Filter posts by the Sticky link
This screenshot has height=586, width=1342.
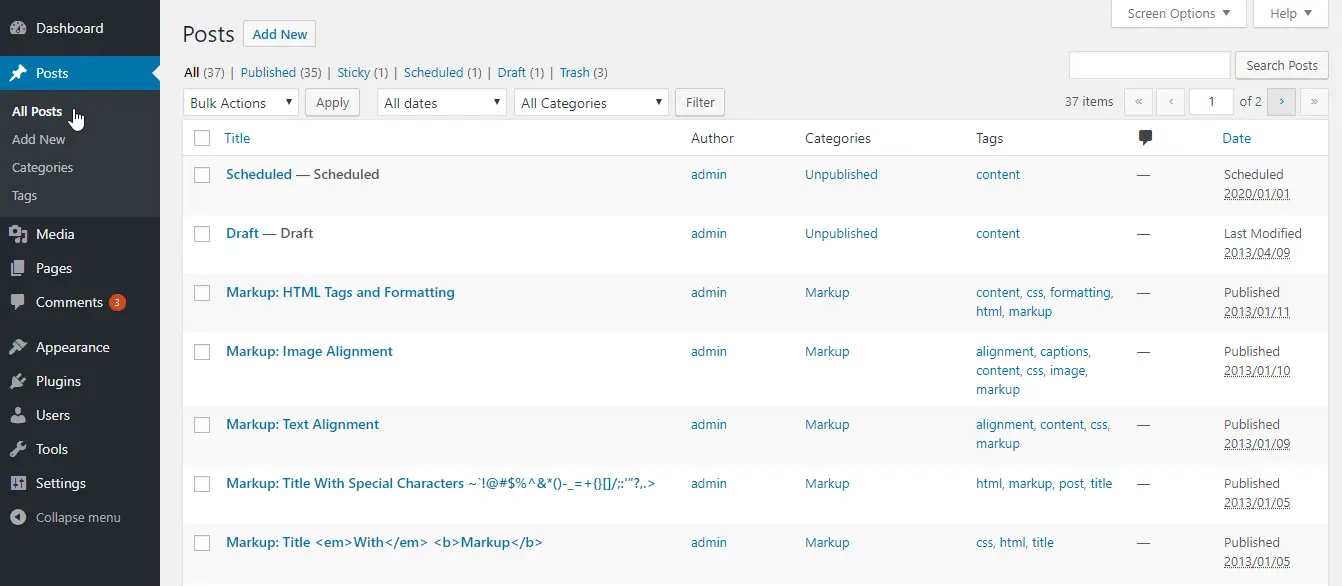coord(354,72)
